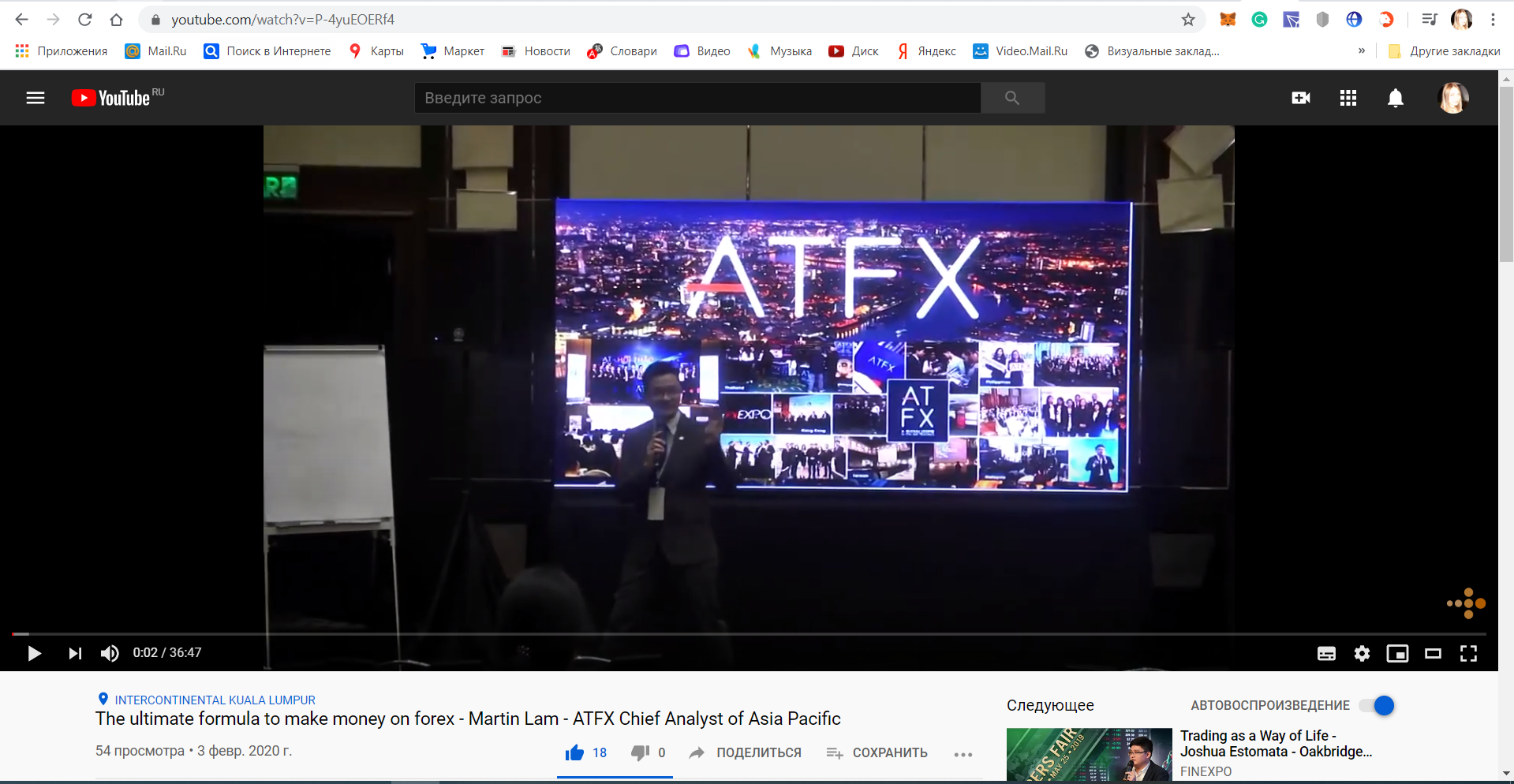The height and width of the screenshot is (784, 1514).
Task: Open the Маркет bookmark
Action: click(x=453, y=51)
